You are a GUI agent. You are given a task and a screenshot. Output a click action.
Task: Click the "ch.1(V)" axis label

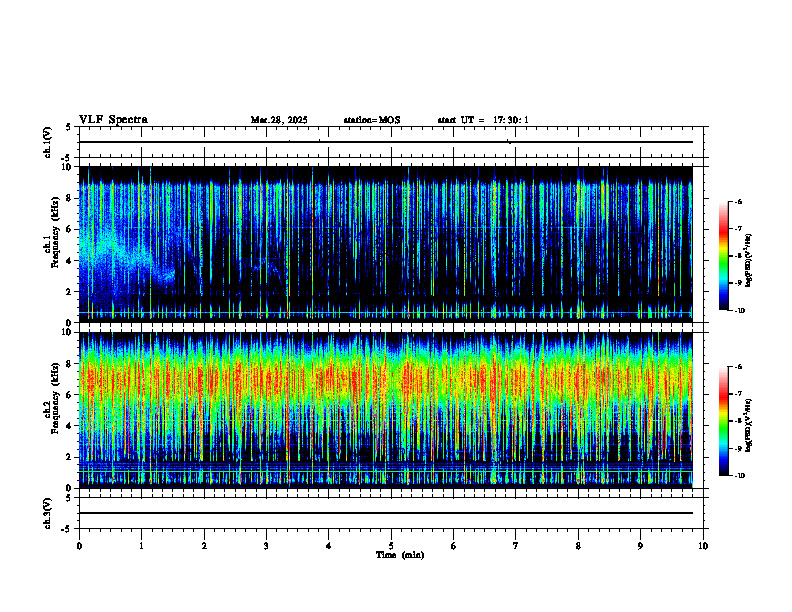coord(47,142)
